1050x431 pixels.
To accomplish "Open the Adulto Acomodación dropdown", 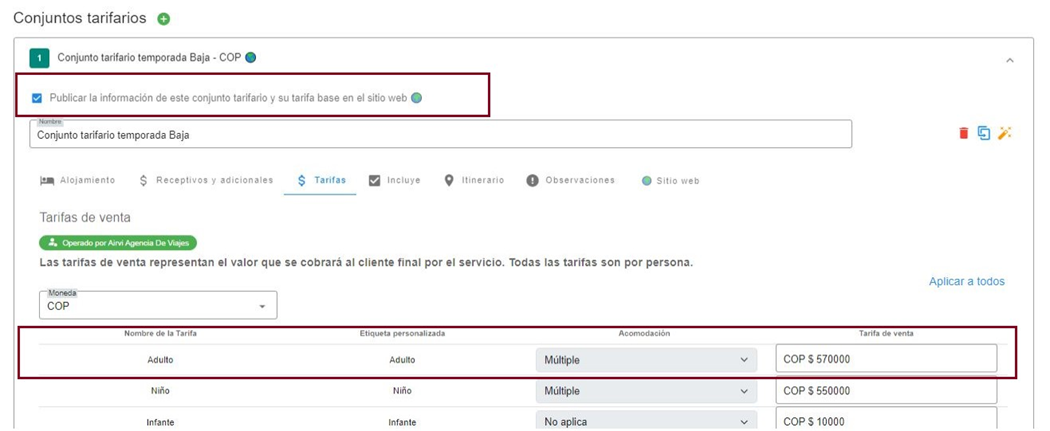I will click(646, 359).
